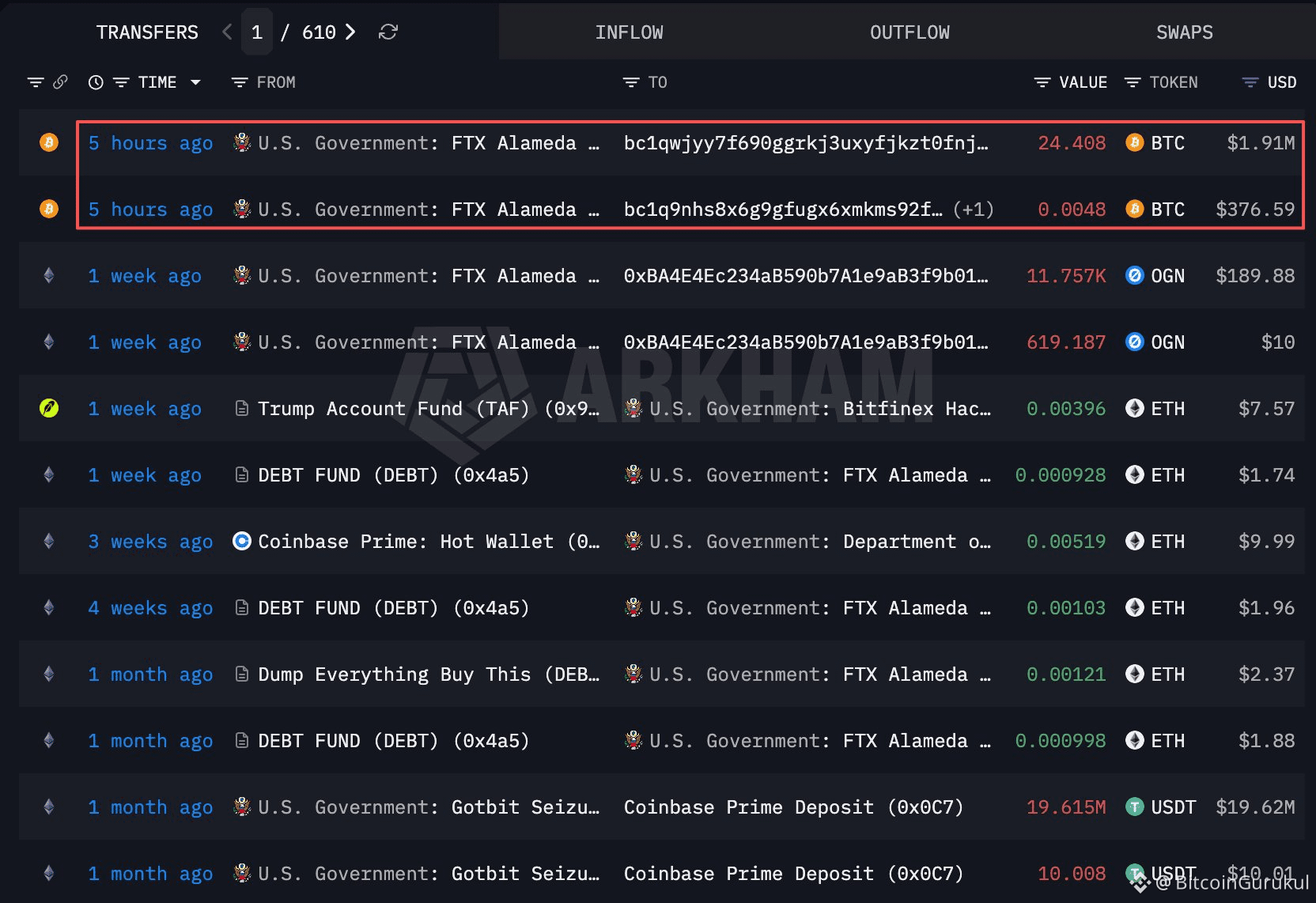Click the yellow chain icon on the Trump Account Fund row
The image size is (1316, 903).
click(49, 408)
